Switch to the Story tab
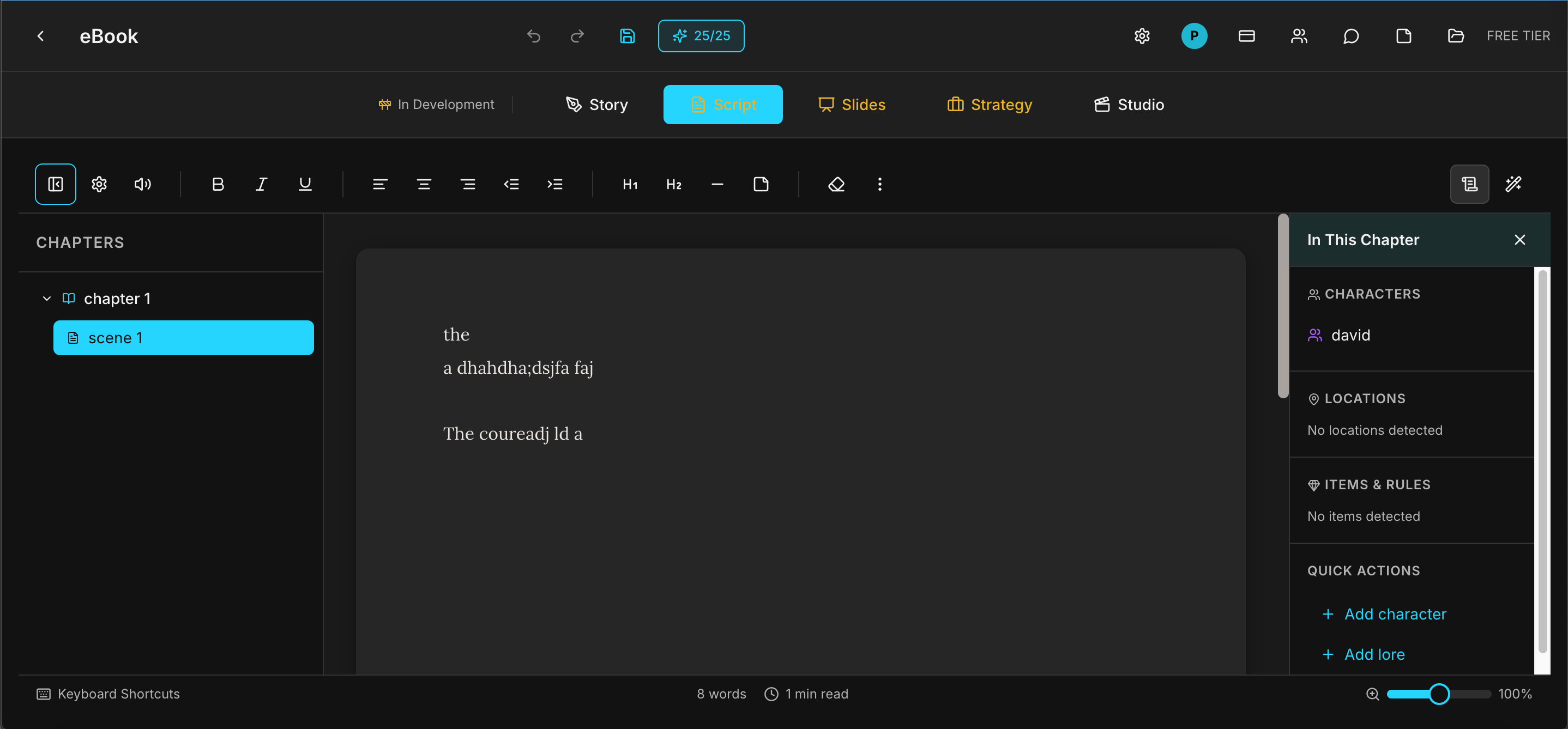This screenshot has width=1568, height=729. point(596,104)
